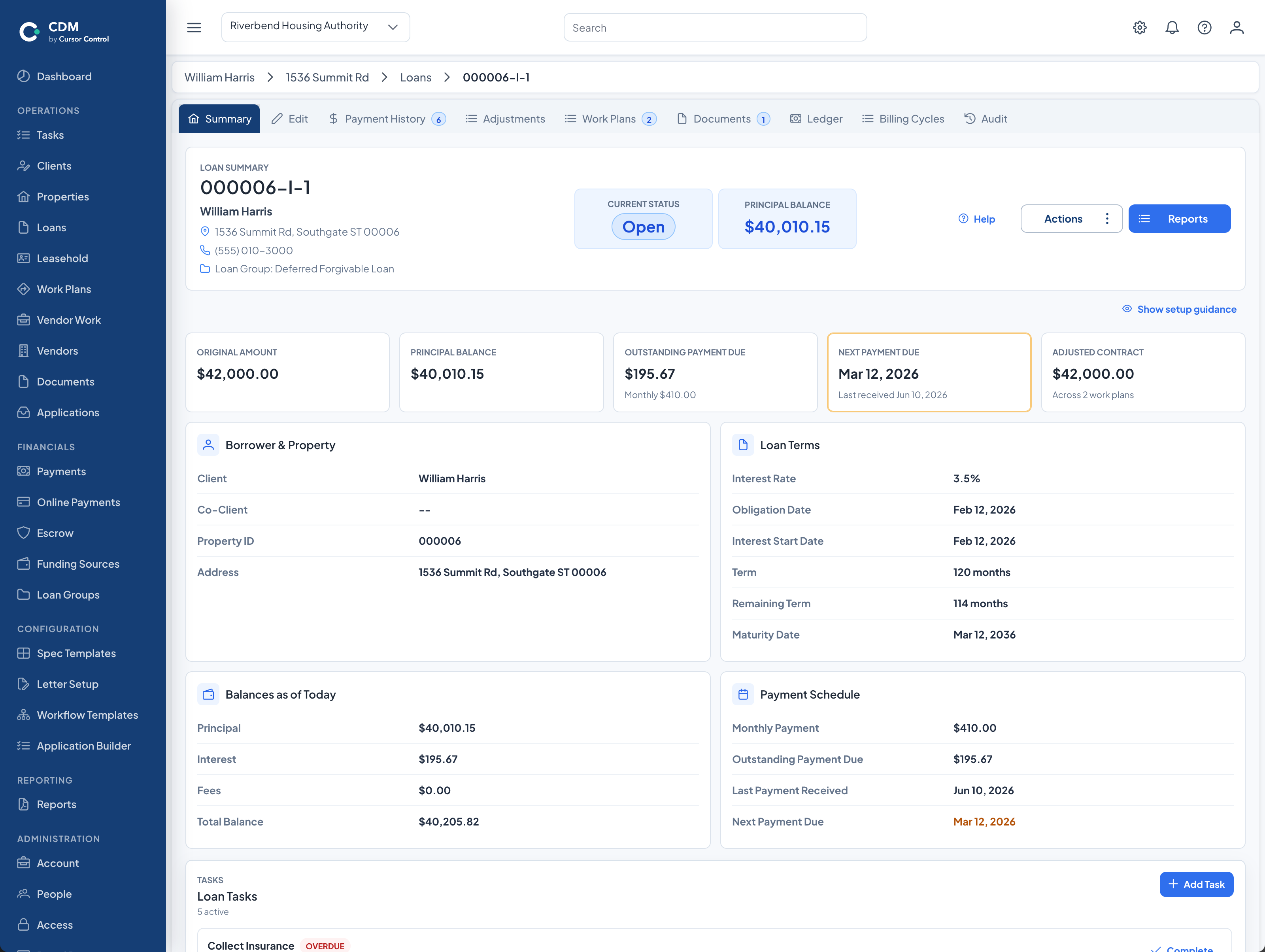Viewport: 1265px width, 952px height.
Task: Open the Actions dropdown menu
Action: 1071,218
